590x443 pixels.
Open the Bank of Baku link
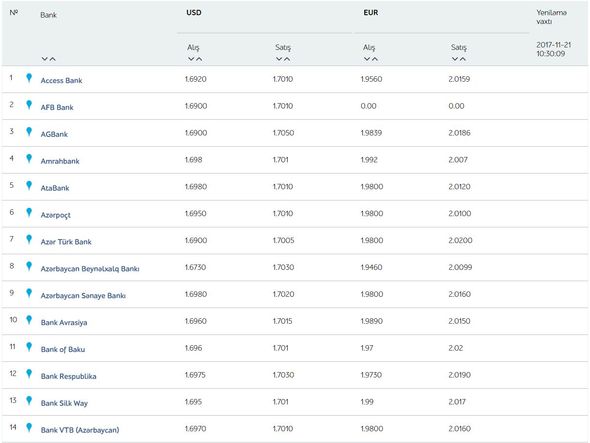click(63, 350)
